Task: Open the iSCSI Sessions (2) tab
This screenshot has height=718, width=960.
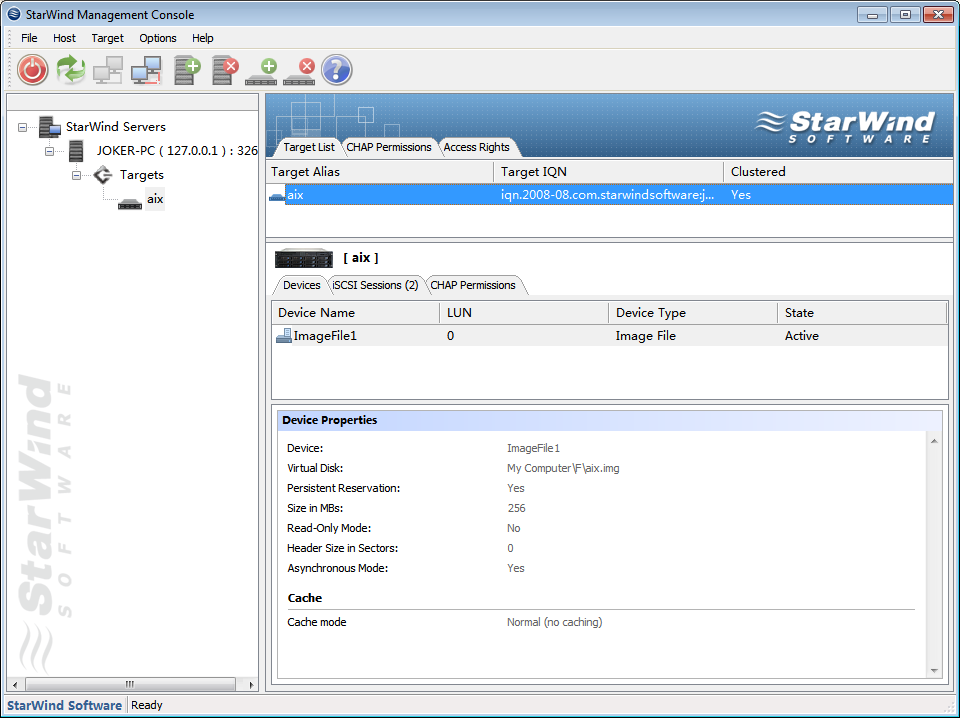Action: coord(375,285)
